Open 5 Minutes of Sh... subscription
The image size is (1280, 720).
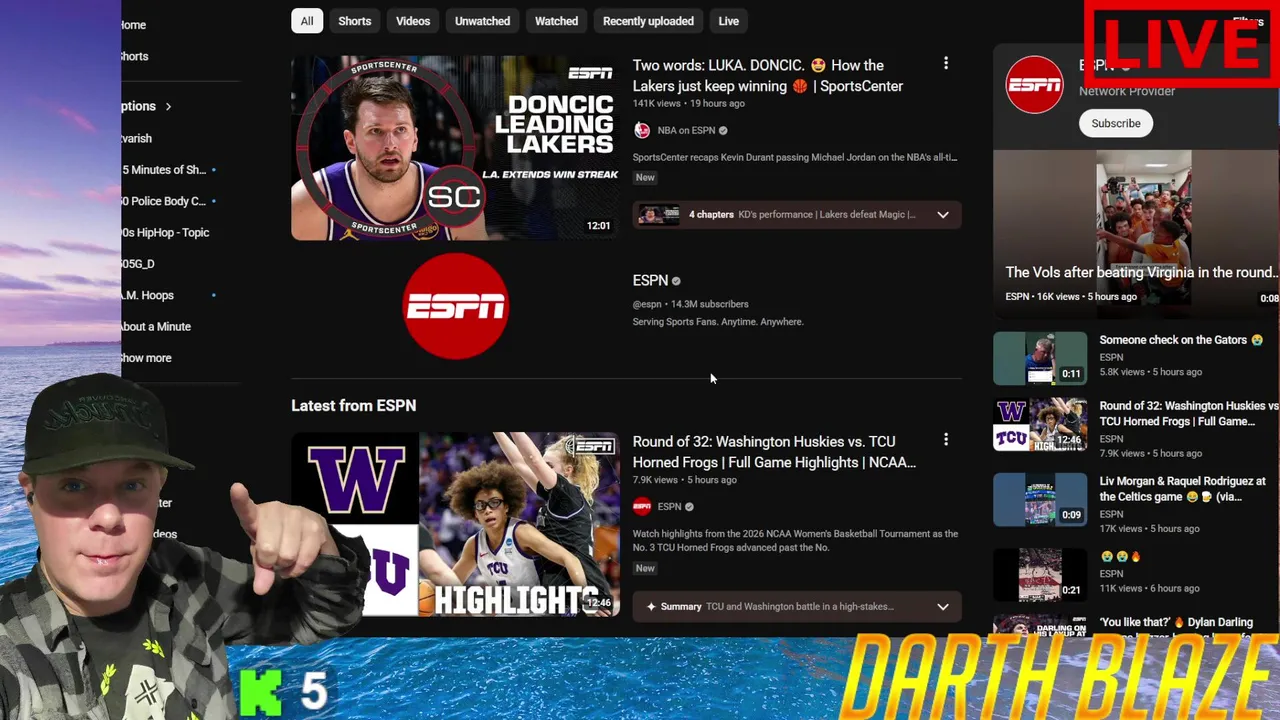tap(164, 170)
